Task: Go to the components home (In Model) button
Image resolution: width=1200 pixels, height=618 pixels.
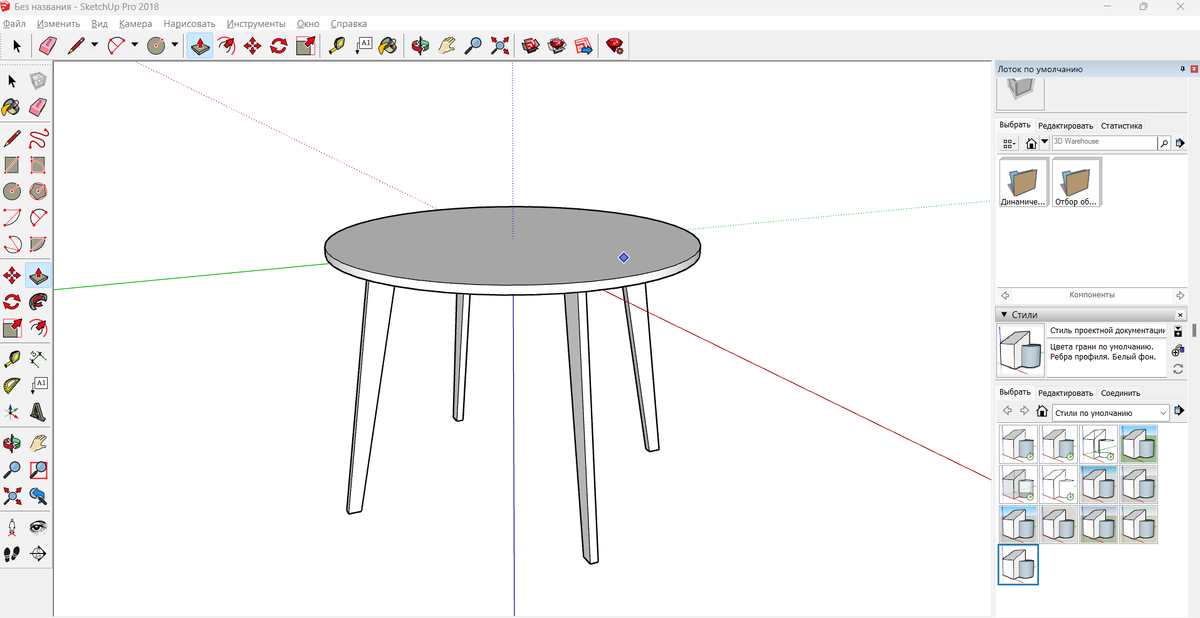Action: pos(1031,144)
